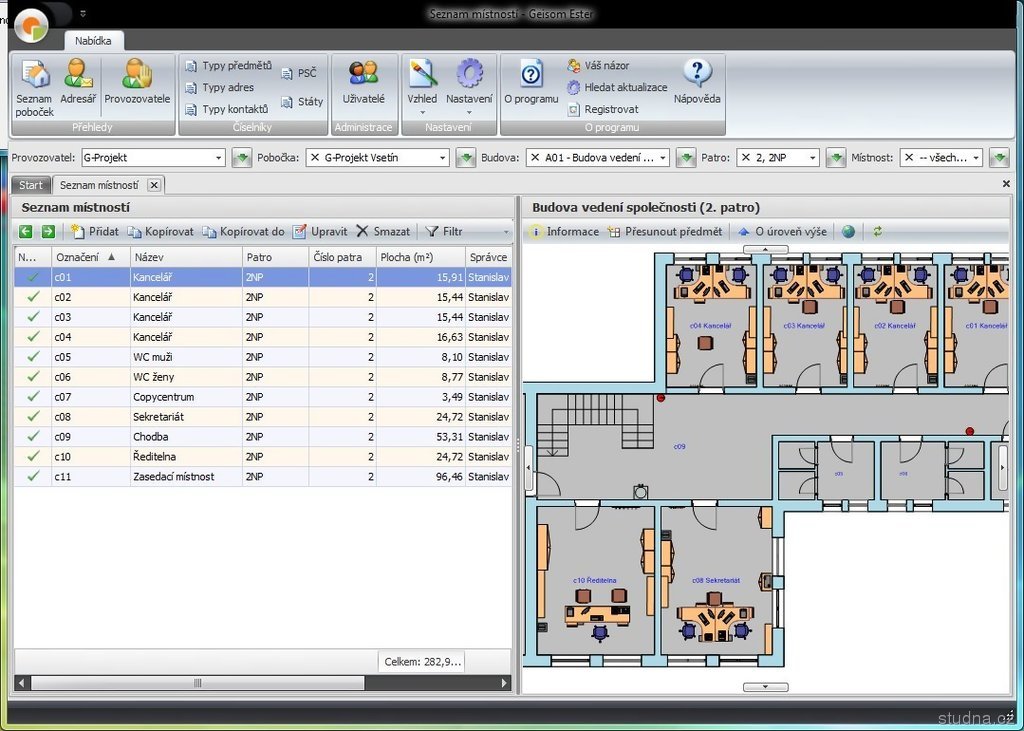Screen dimensions: 1024x731
Task: Click the Adresář icon
Action: [x=78, y=82]
